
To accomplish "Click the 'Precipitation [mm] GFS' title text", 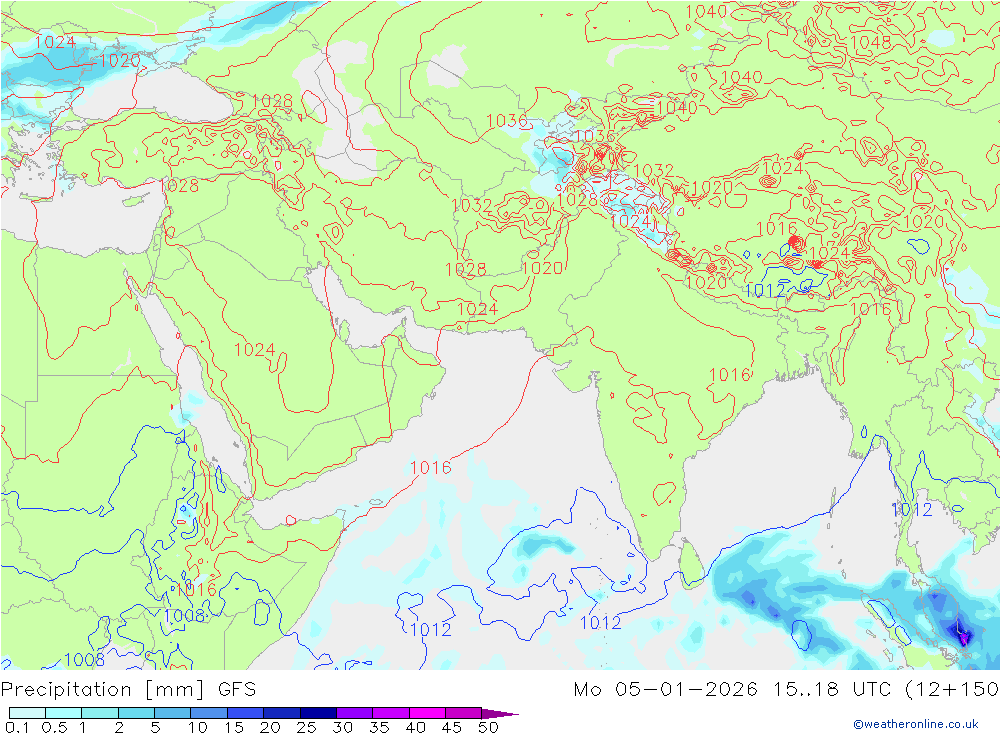I will [128, 690].
